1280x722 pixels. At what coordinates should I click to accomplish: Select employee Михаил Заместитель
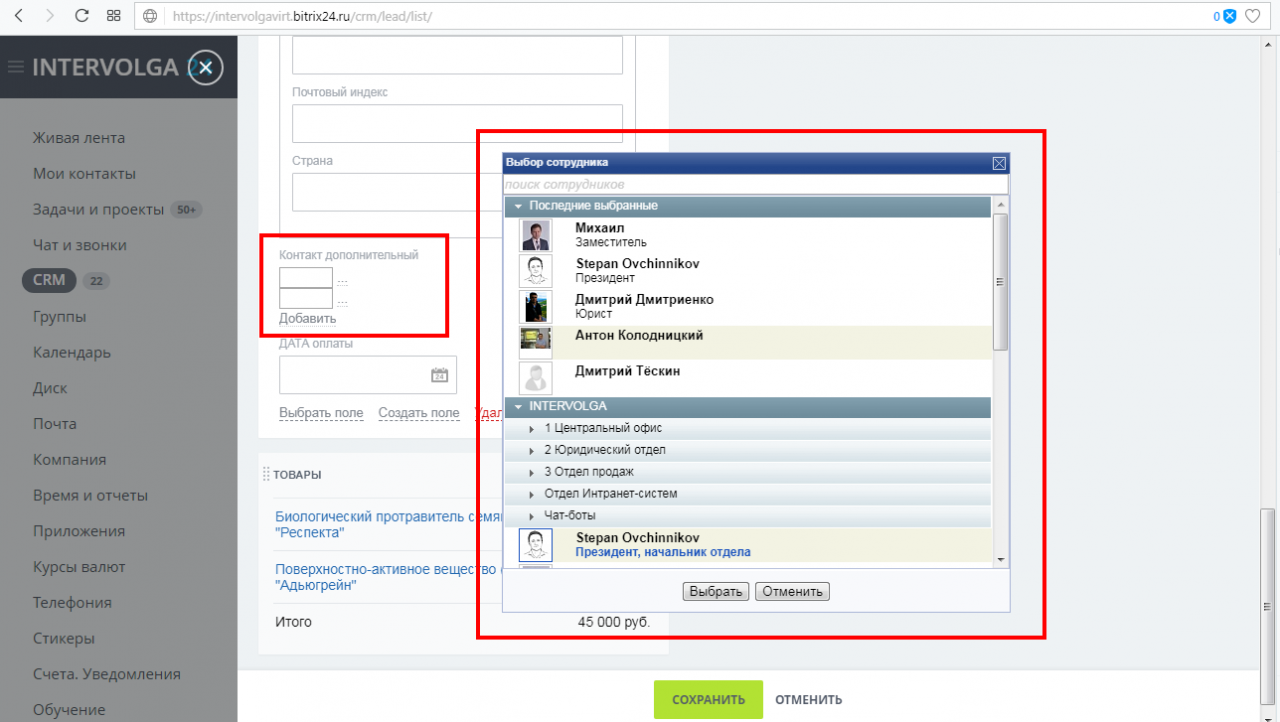[747, 235]
